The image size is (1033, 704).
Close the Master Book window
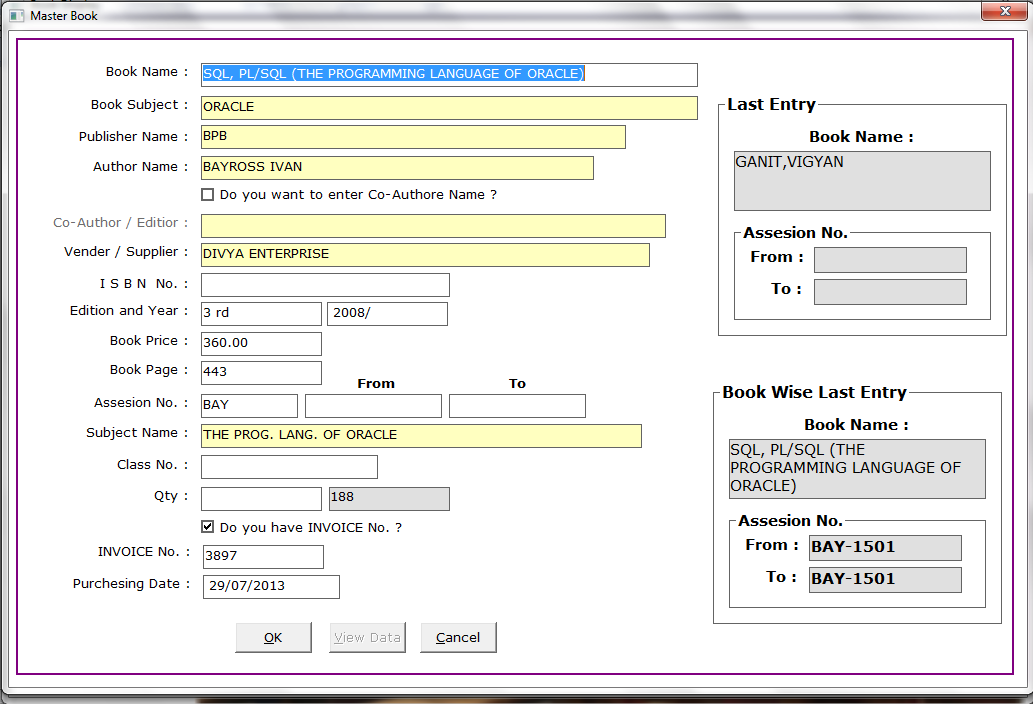coord(1002,11)
